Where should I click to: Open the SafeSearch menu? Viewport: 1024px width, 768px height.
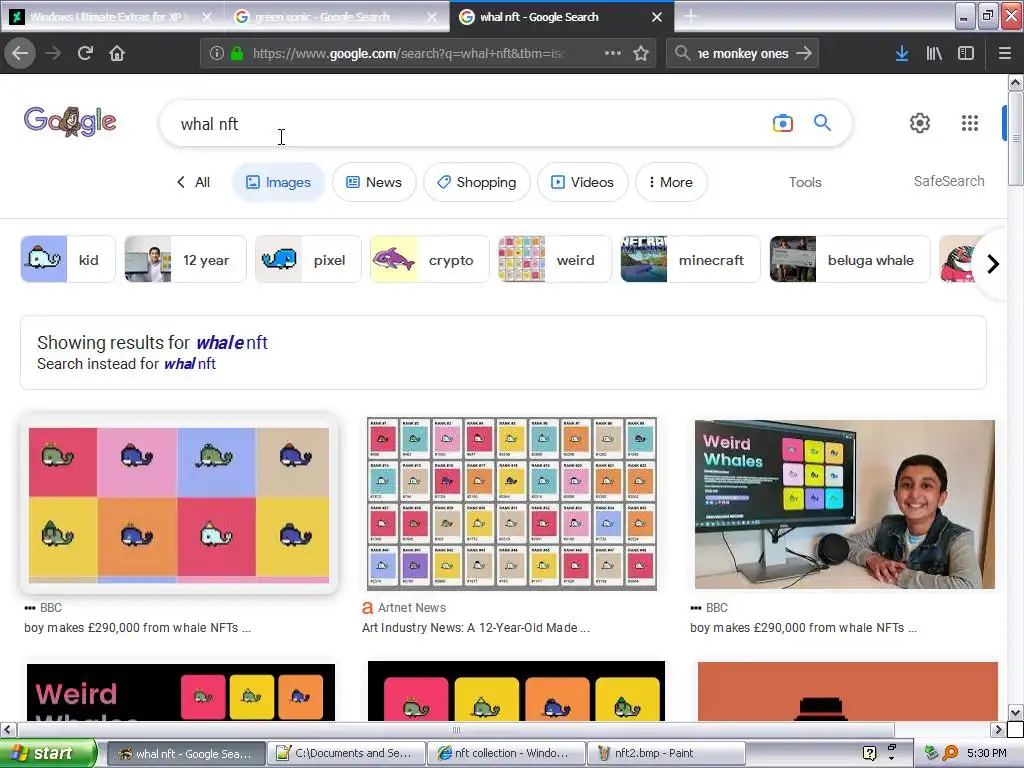[x=949, y=182]
